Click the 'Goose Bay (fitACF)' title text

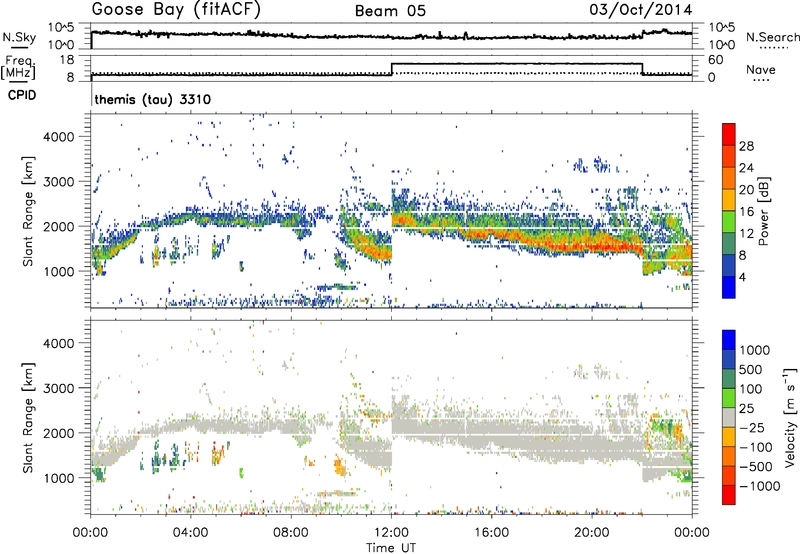[x=176, y=10]
